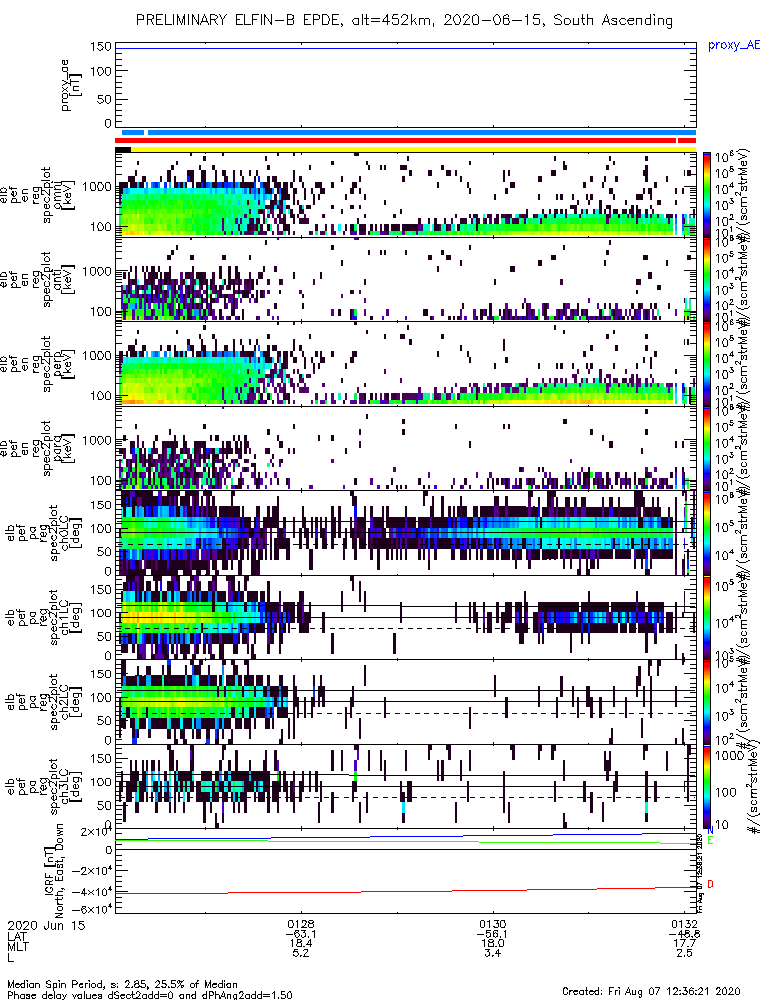Click the latitude value -48.8
Viewport: 775px width, 1000px height.
click(x=684, y=934)
